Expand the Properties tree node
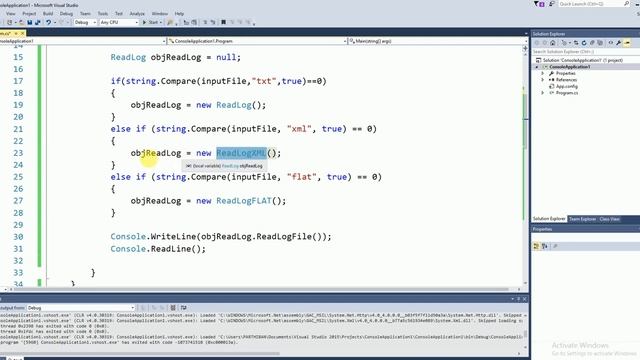This screenshot has height=360, width=640. coord(543,73)
